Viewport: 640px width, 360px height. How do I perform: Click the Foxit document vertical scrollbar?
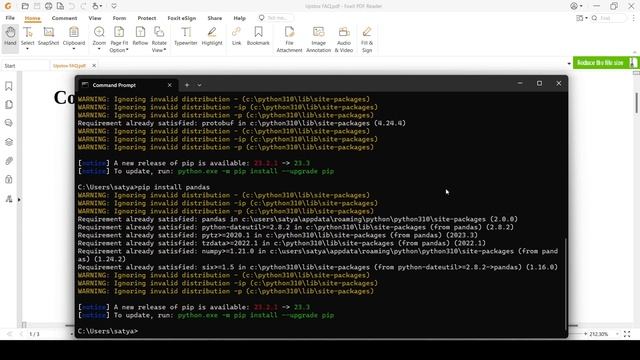coord(636,103)
